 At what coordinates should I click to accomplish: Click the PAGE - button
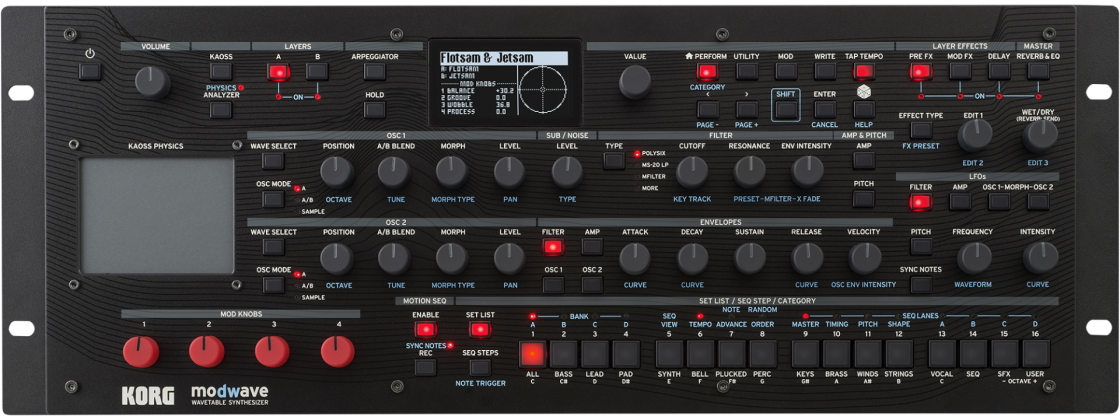click(708, 109)
